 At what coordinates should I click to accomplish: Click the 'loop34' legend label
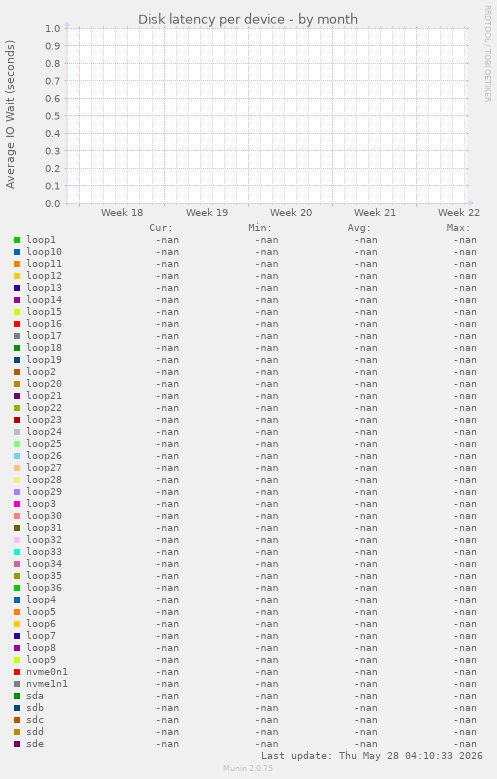44,564
